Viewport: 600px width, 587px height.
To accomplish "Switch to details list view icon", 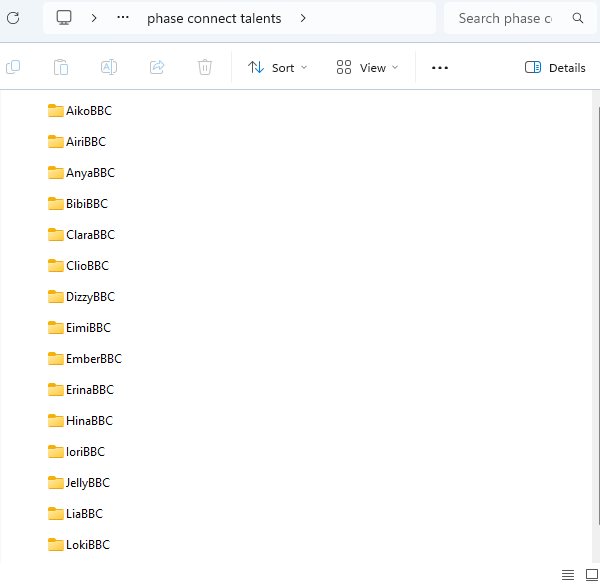I will 568,575.
